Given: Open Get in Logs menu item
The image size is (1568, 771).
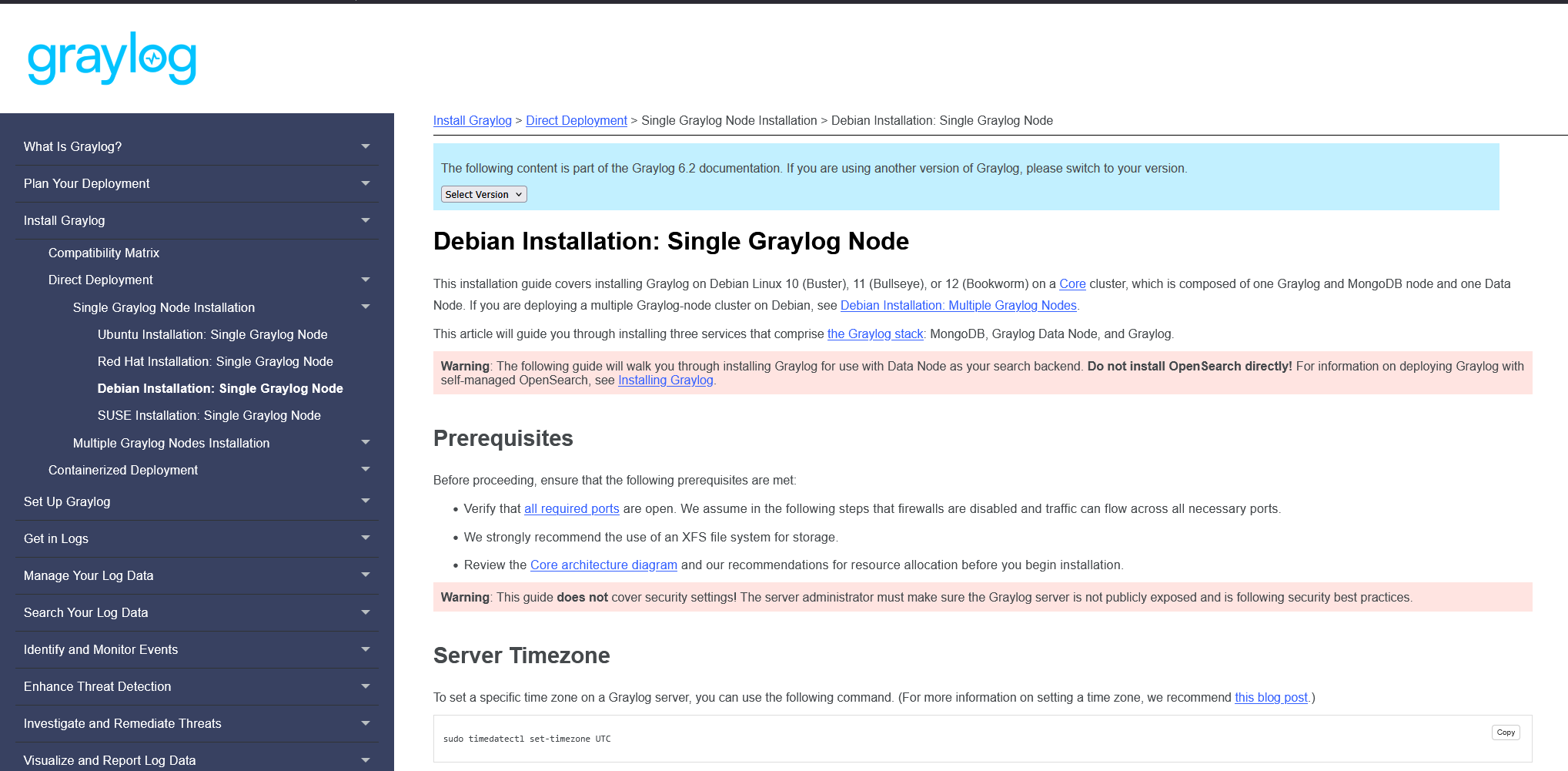Looking at the screenshot, I should pyautogui.click(x=55, y=538).
